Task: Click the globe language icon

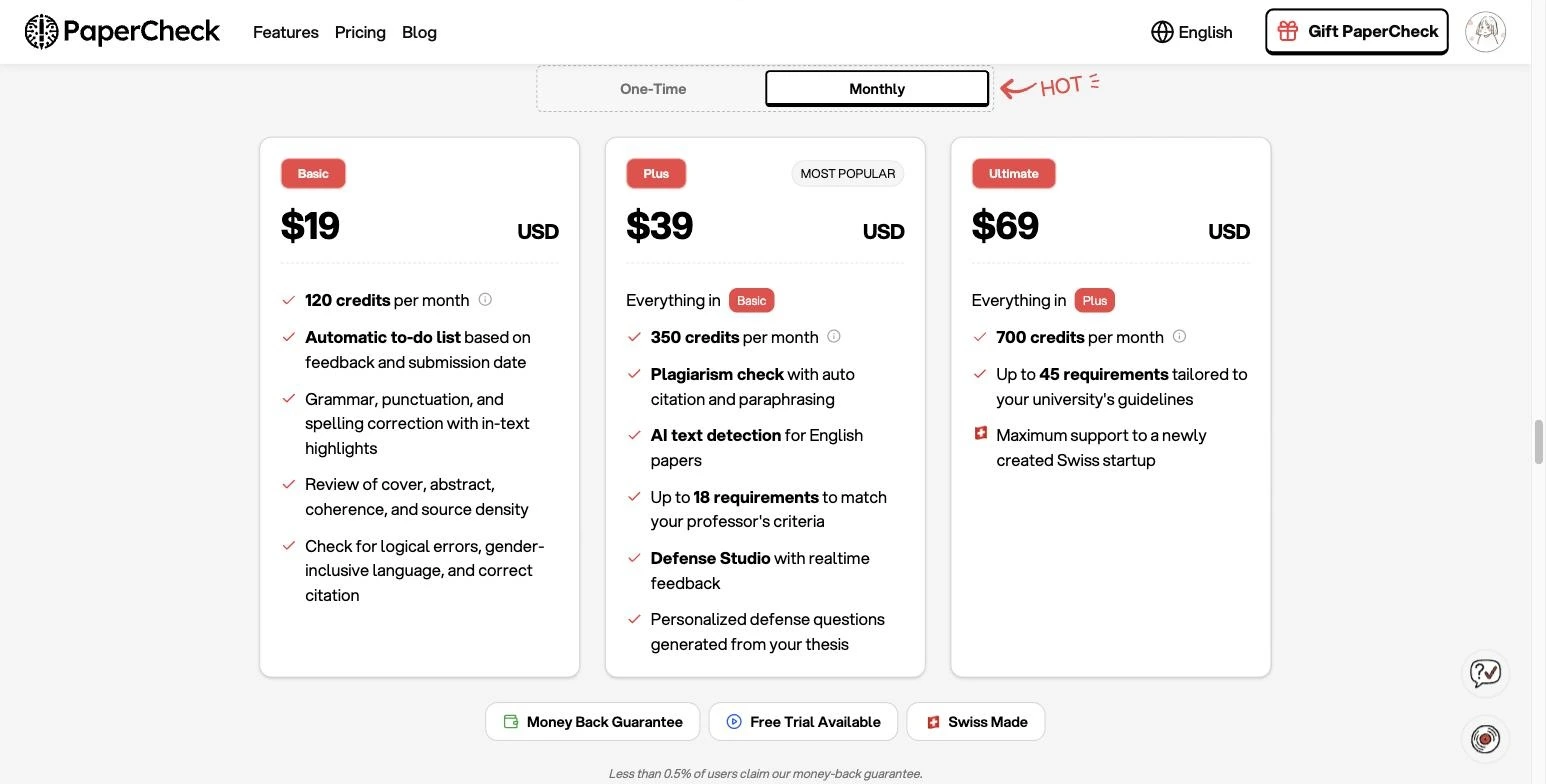Action: (1162, 32)
